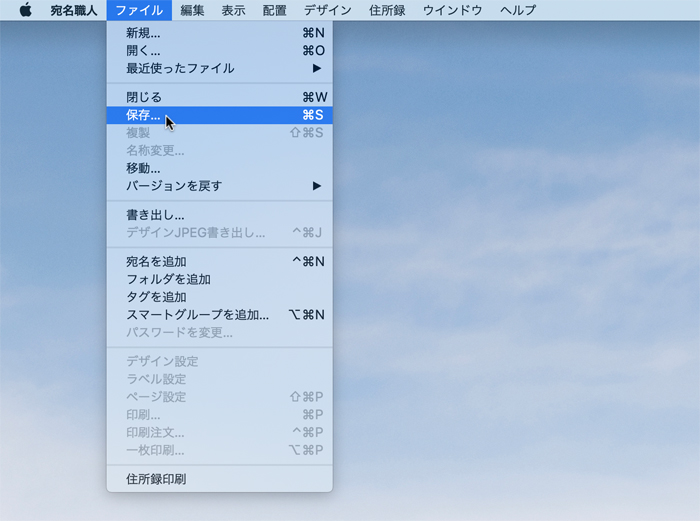Click 保存... to save the file

[x=143, y=115]
